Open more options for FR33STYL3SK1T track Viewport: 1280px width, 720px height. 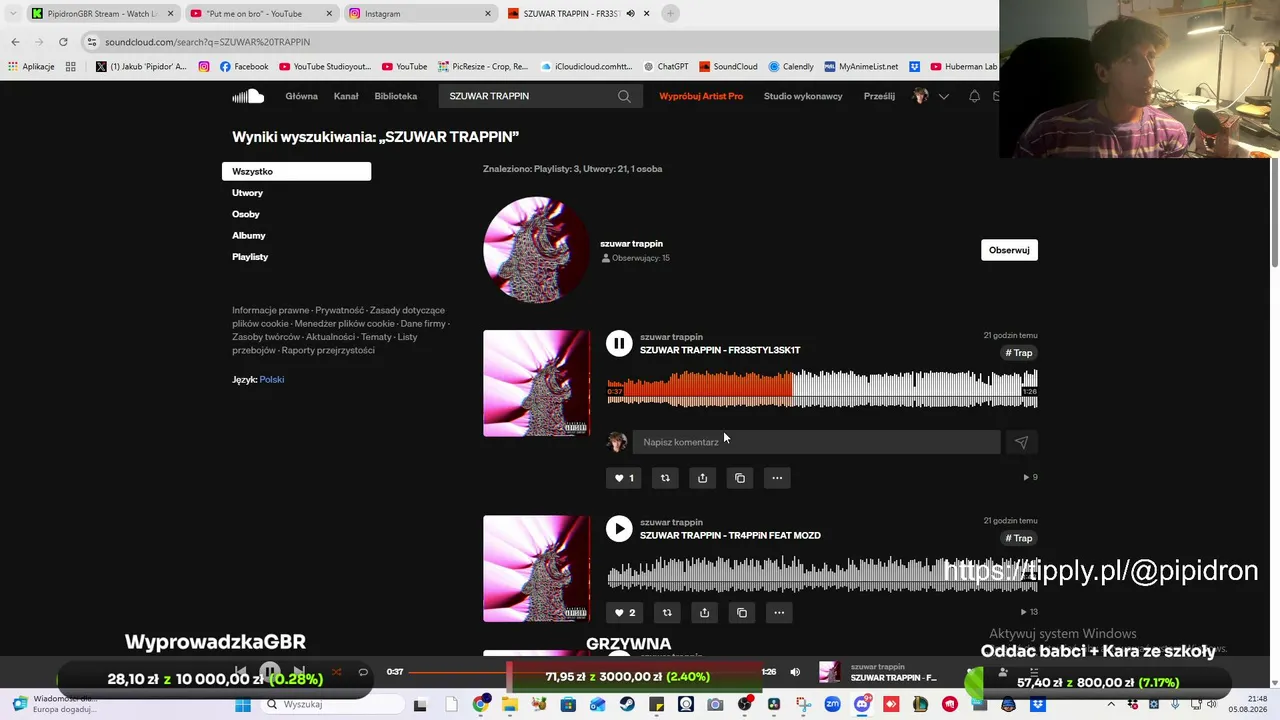[777, 478]
